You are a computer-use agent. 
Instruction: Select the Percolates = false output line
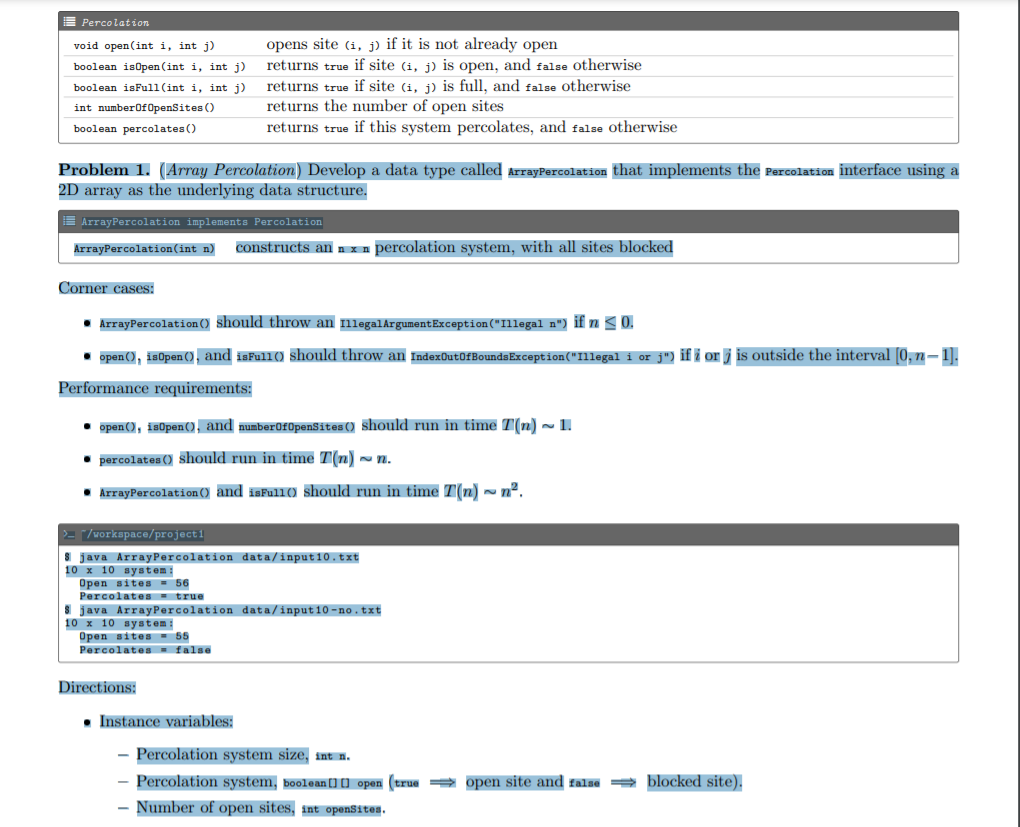tap(145, 649)
